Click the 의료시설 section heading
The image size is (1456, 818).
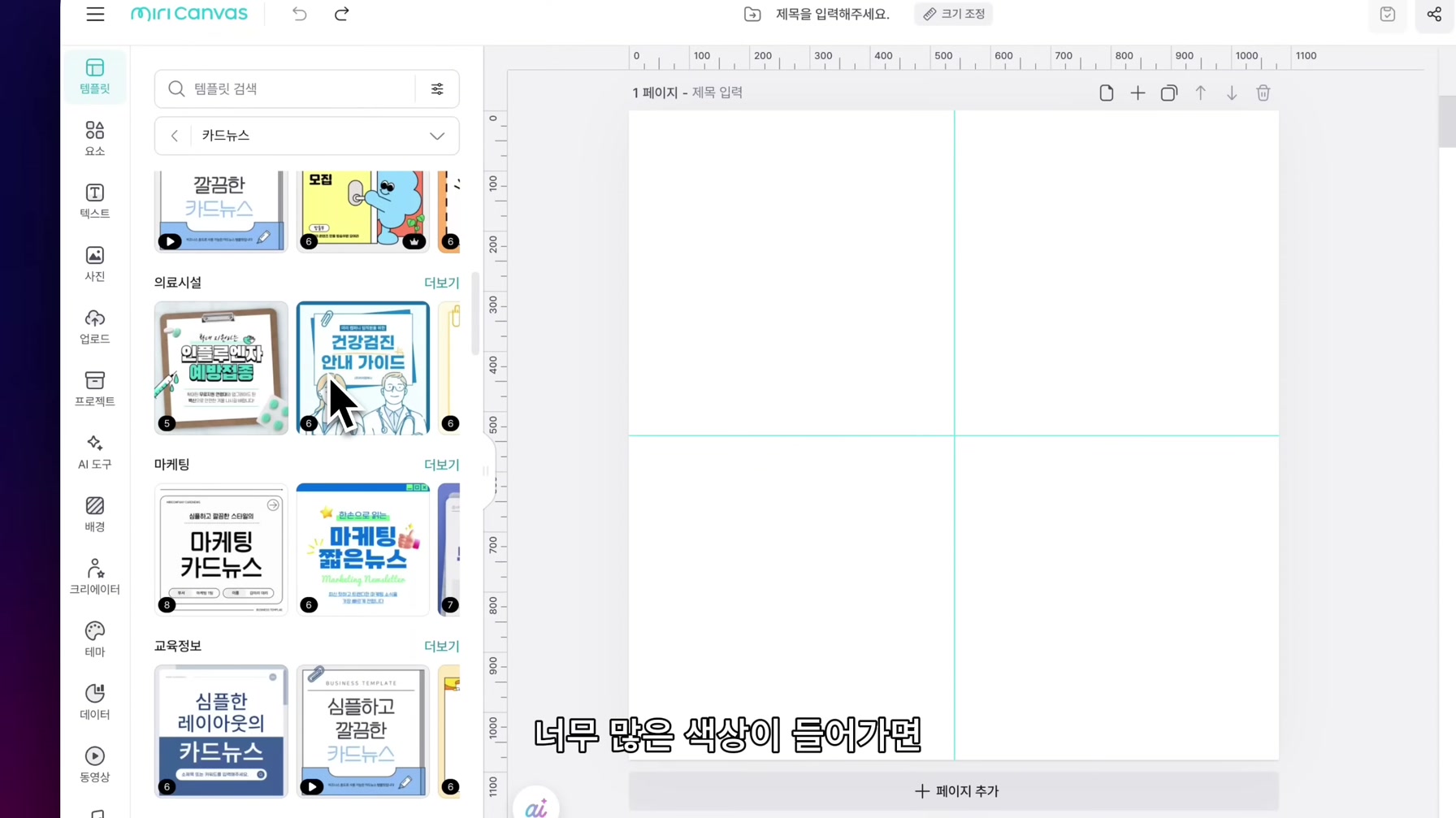[178, 283]
